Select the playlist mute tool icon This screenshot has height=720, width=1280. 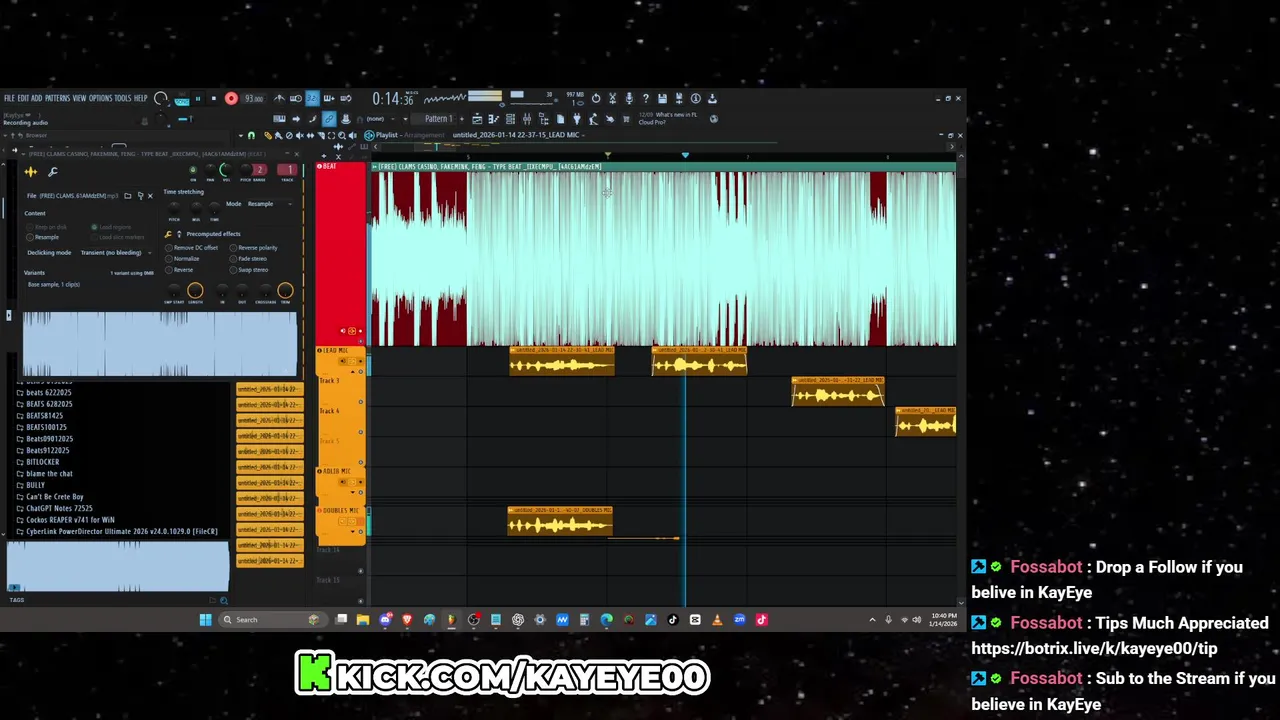pos(299,135)
